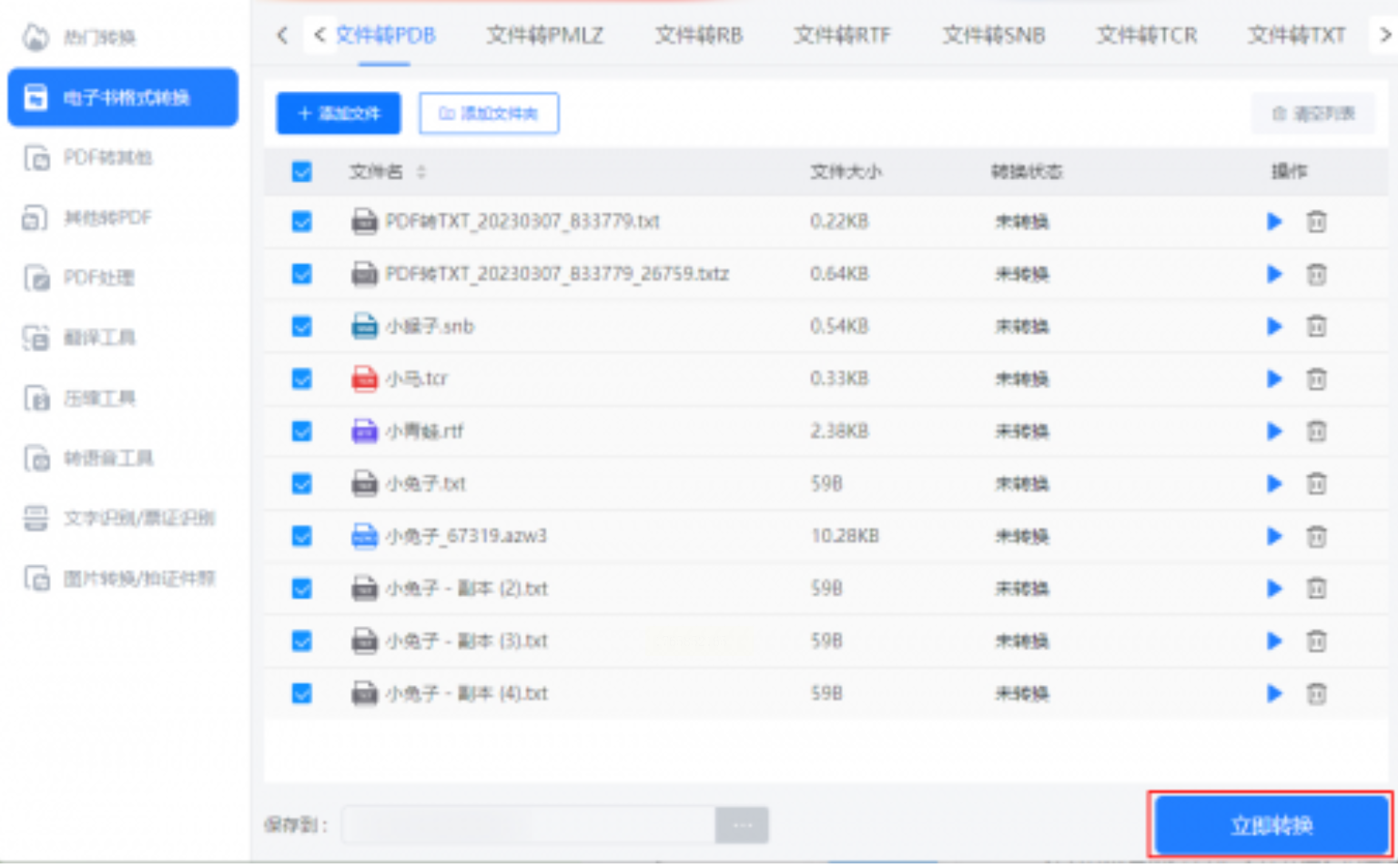This screenshot has width=1398, height=868.
Task: Start converting 小兔子_67319.azw3 with play icon
Action: click(x=1274, y=536)
